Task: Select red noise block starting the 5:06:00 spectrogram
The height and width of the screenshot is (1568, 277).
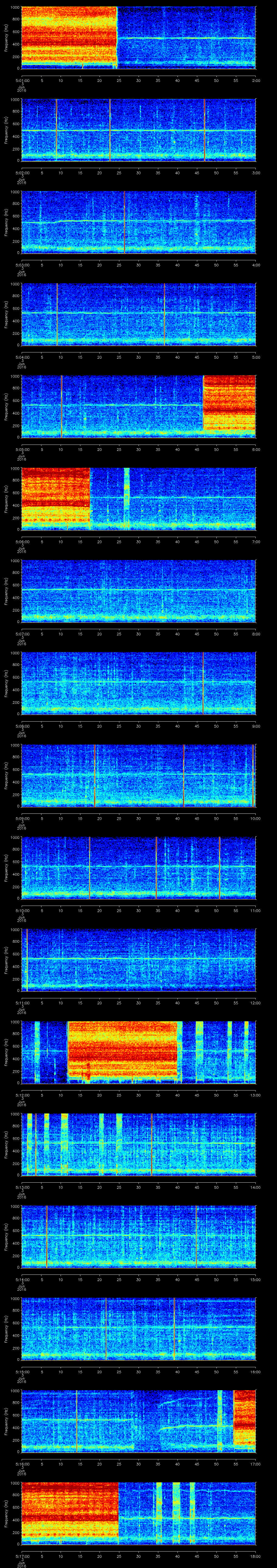Action: tap(55, 497)
